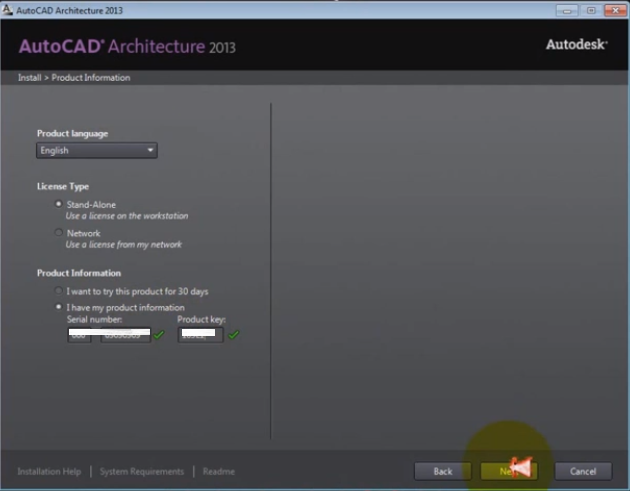Screen dimensions: 630x491
Task: Click the Product key field
Action: point(200,335)
